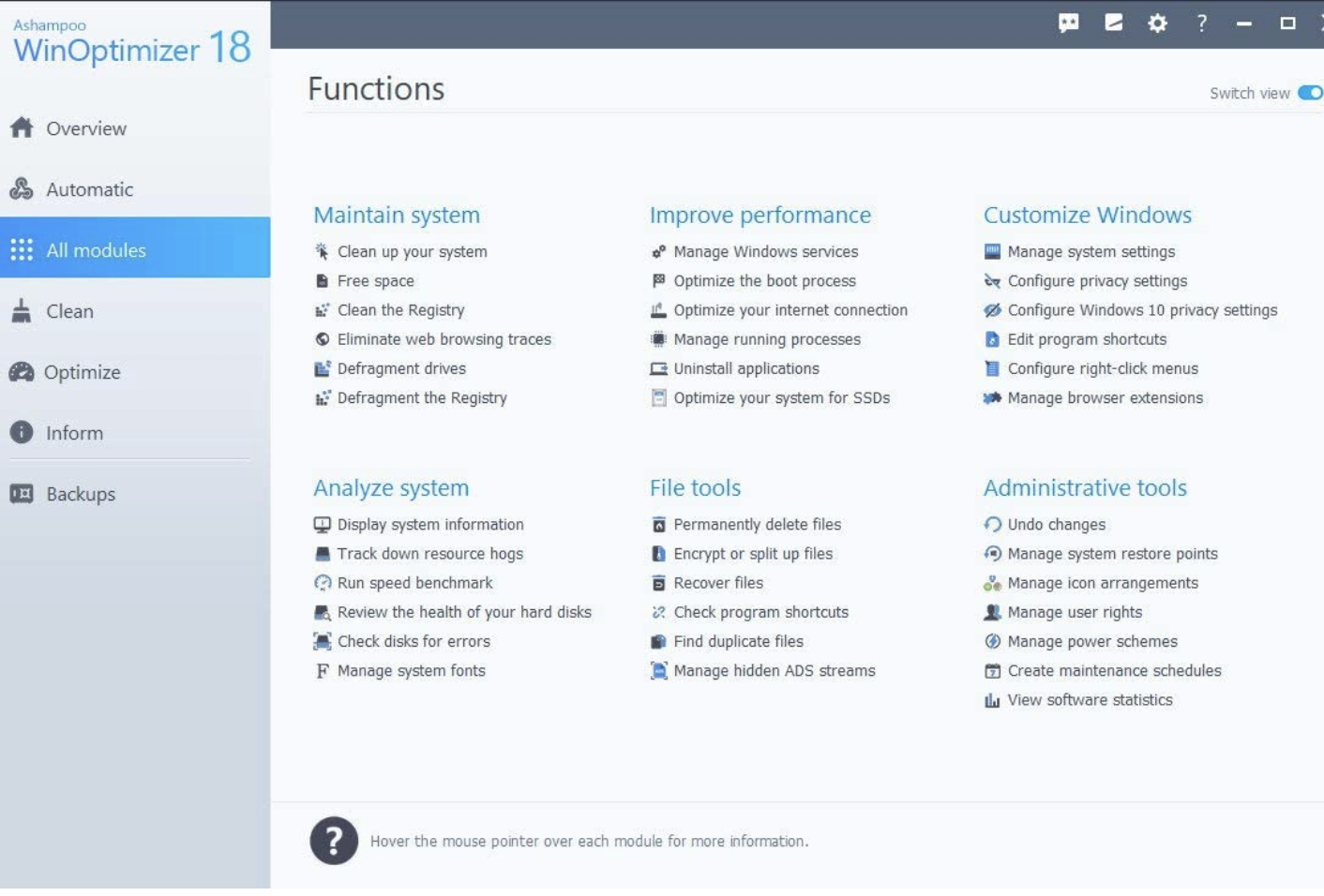Open the File tools category heading
Screen dimensions: 1324x896
click(x=695, y=487)
